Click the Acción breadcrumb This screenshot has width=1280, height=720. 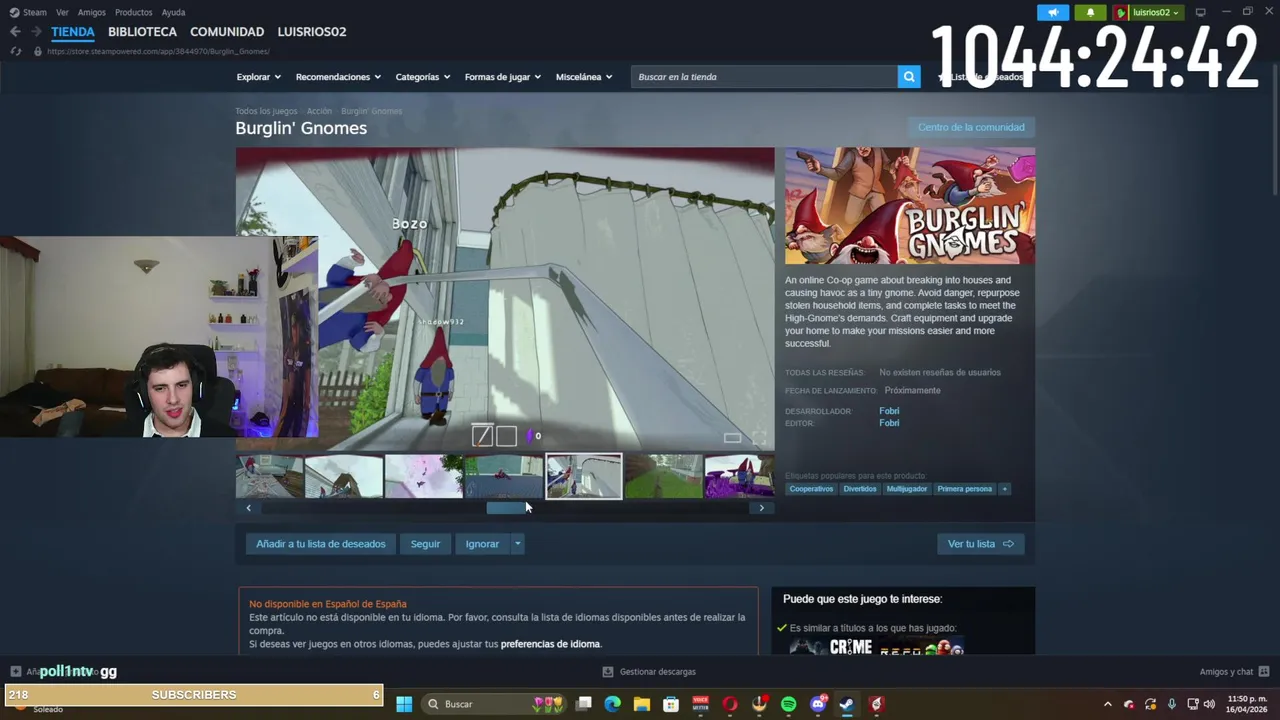(x=319, y=111)
